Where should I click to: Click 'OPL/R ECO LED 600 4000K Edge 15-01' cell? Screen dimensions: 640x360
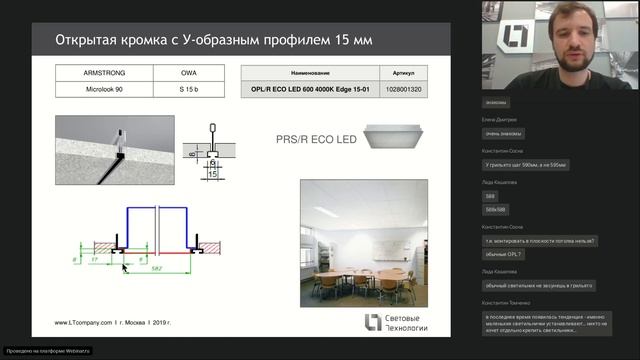310,89
